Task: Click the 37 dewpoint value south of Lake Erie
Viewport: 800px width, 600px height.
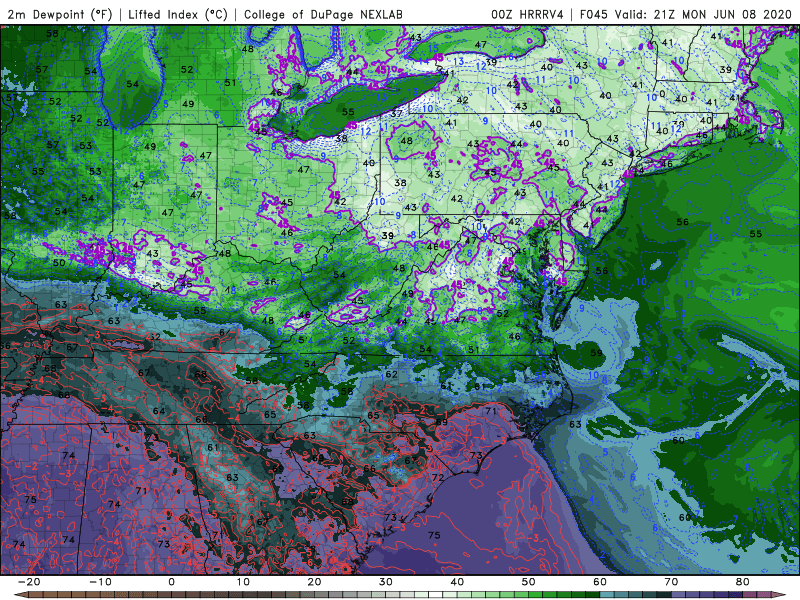Action: (x=396, y=114)
